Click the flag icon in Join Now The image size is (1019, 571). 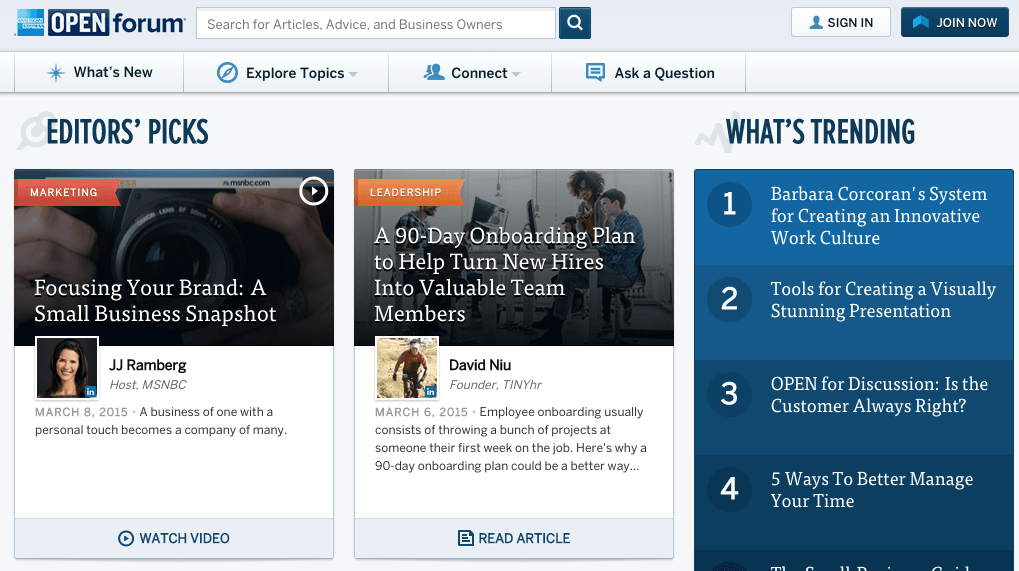click(920, 22)
